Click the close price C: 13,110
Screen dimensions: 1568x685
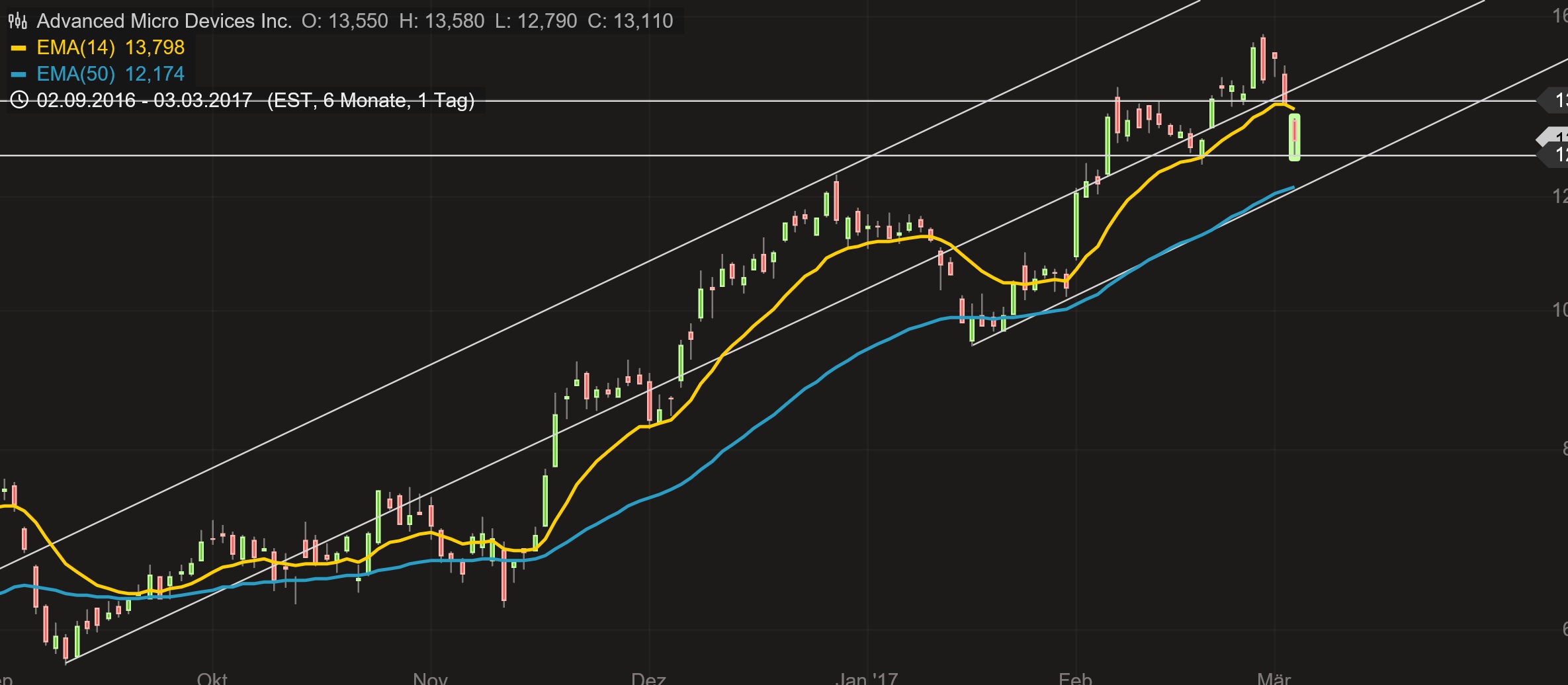(x=631, y=21)
